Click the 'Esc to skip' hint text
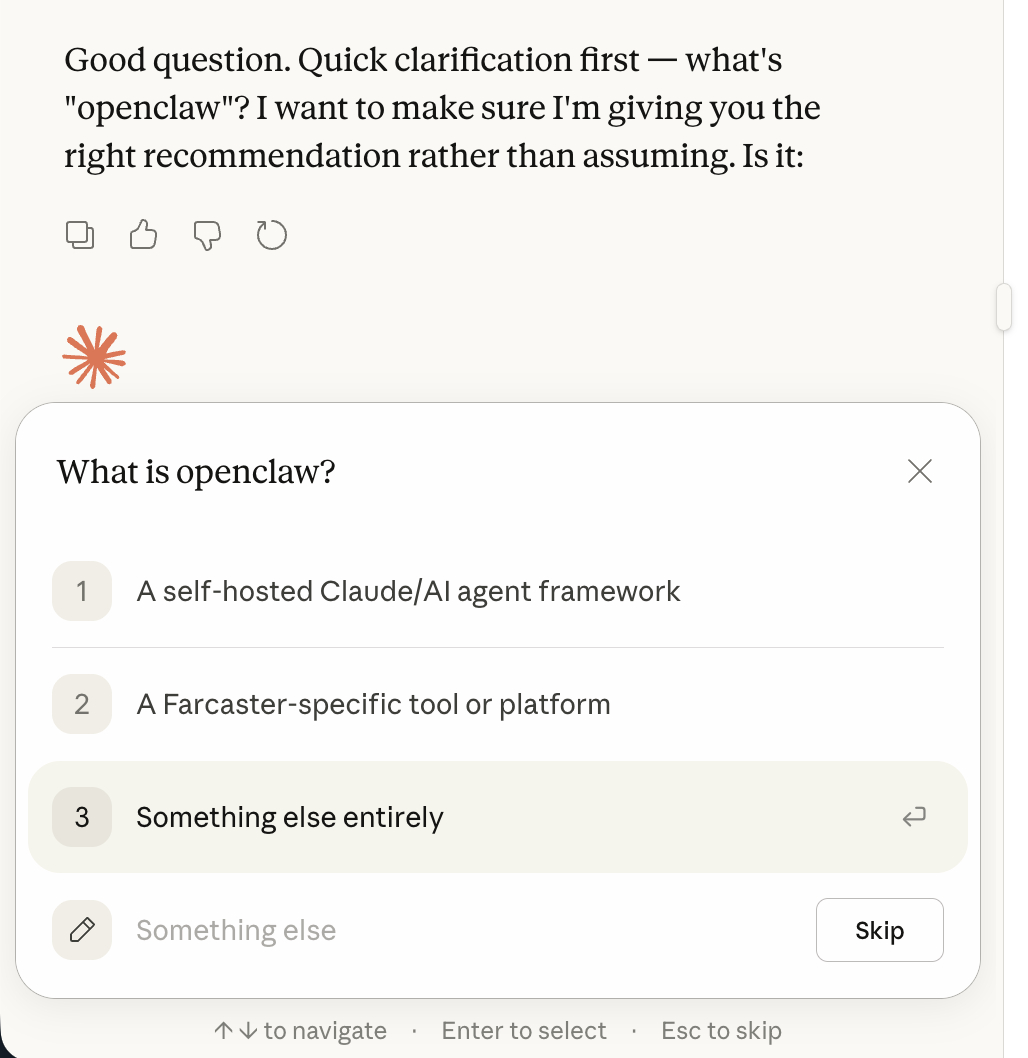1028x1058 pixels. [721, 1031]
